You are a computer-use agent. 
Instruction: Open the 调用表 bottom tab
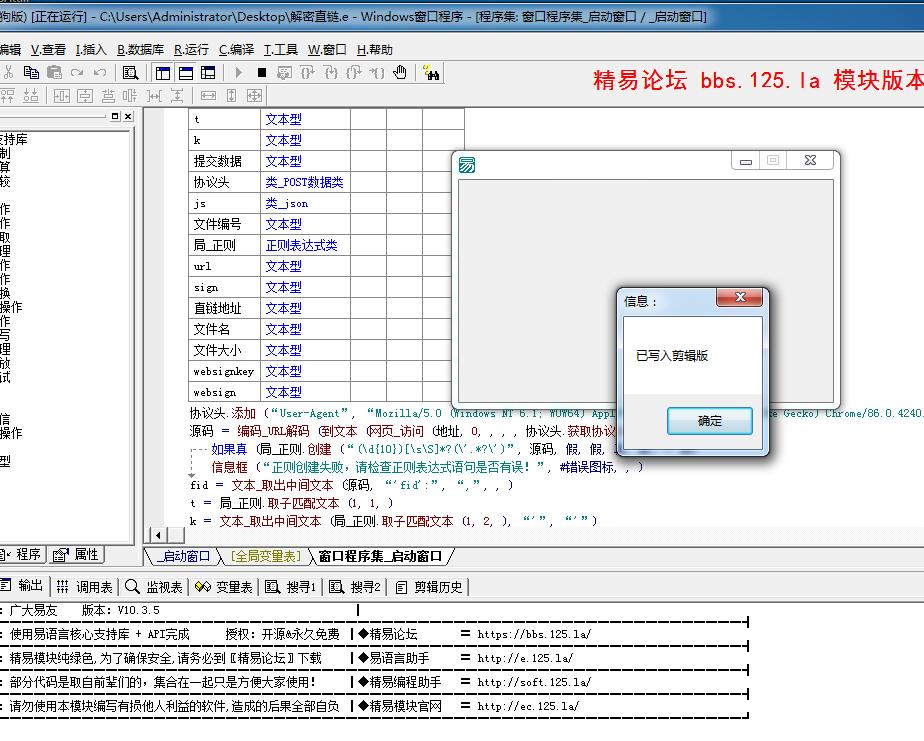84,587
